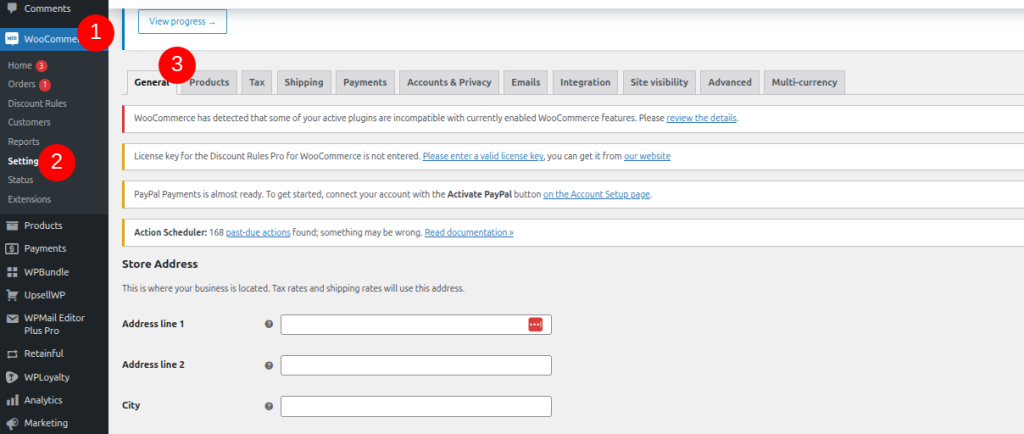Click 'Please enter a valid license key' link

point(483,156)
